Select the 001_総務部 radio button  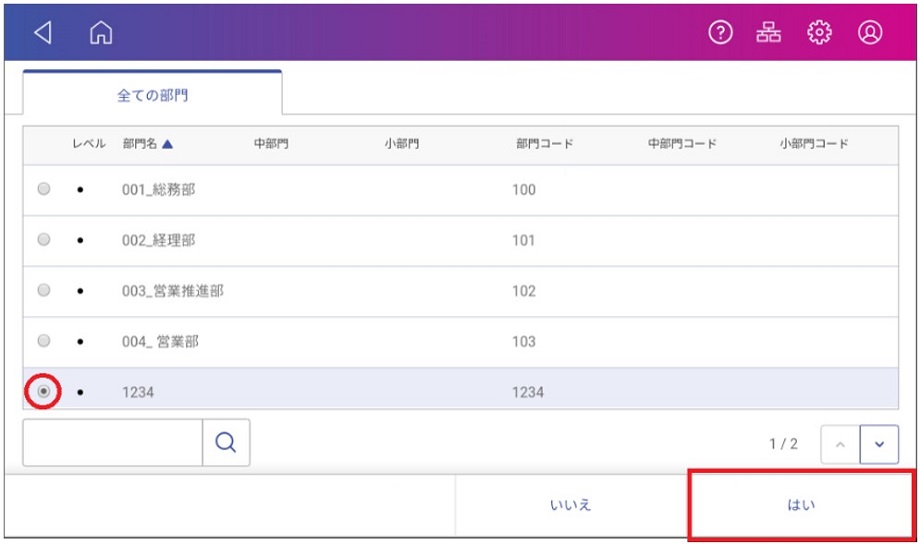43,189
